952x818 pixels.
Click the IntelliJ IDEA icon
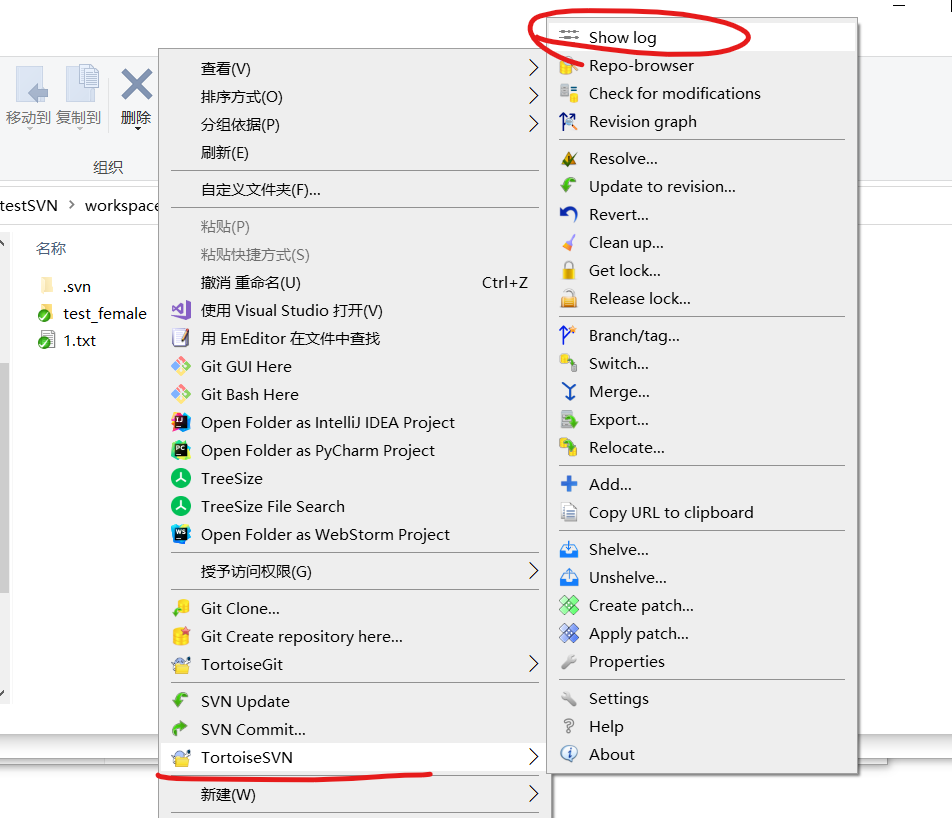[181, 422]
